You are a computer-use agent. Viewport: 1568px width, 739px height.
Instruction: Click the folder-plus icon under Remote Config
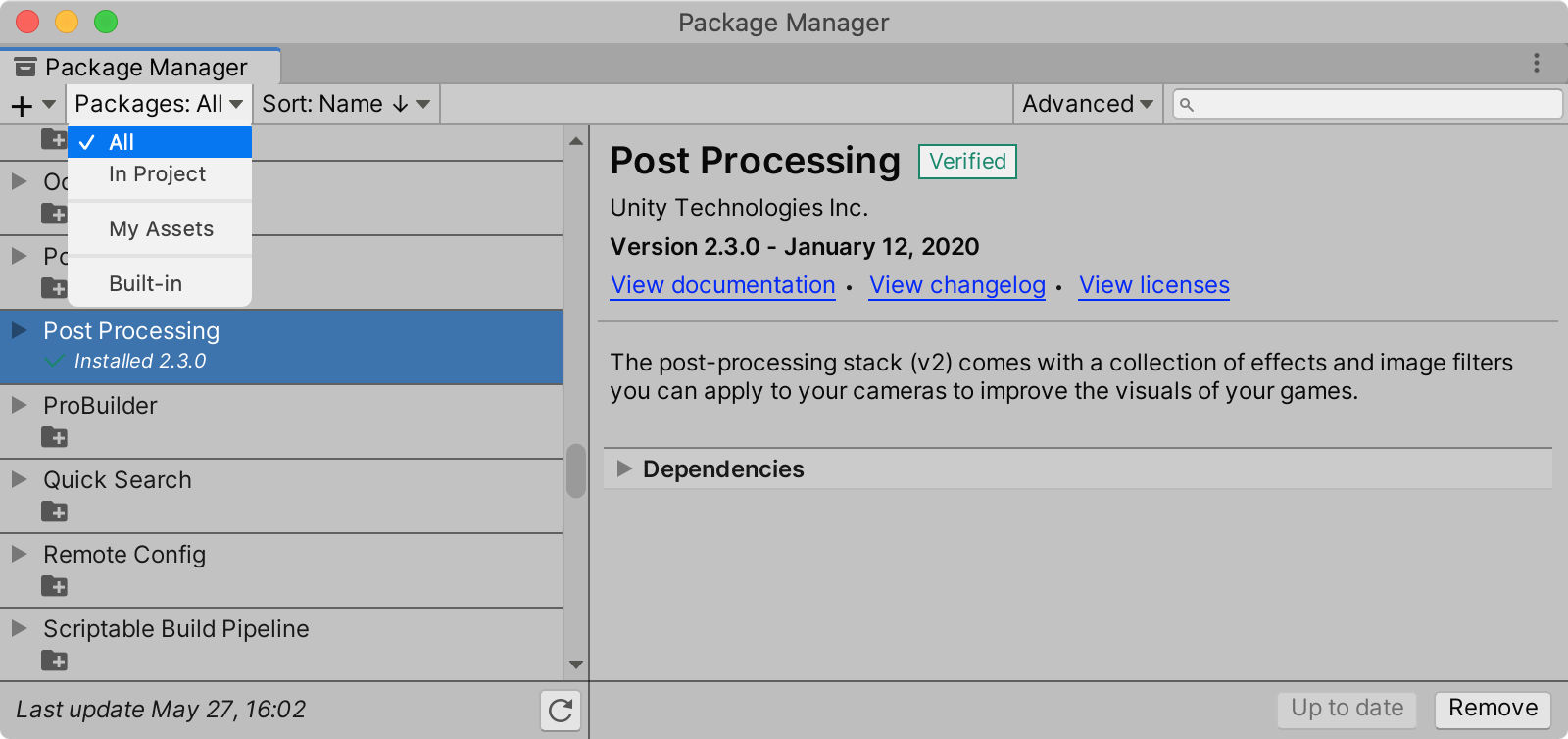tap(55, 586)
